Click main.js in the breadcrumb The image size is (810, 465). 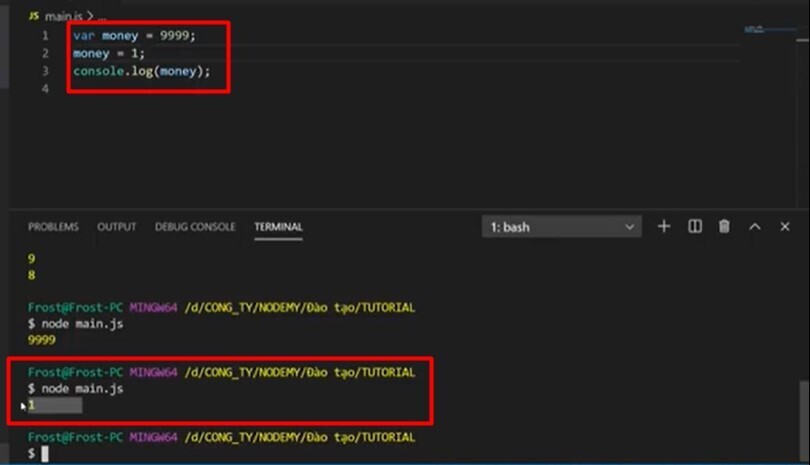[x=64, y=17]
